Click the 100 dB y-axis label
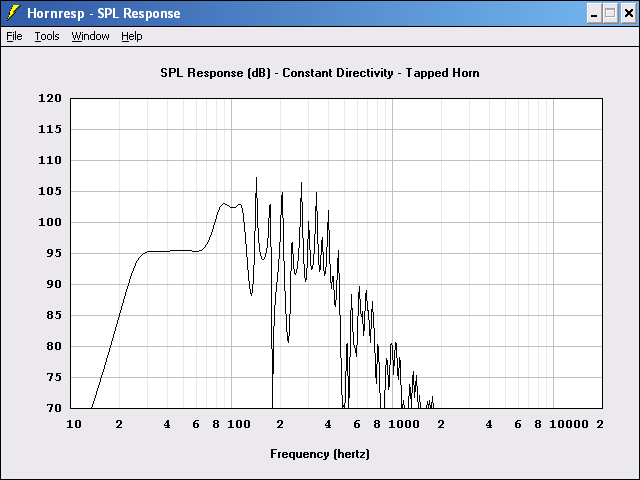The width and height of the screenshot is (640, 480). 50,222
